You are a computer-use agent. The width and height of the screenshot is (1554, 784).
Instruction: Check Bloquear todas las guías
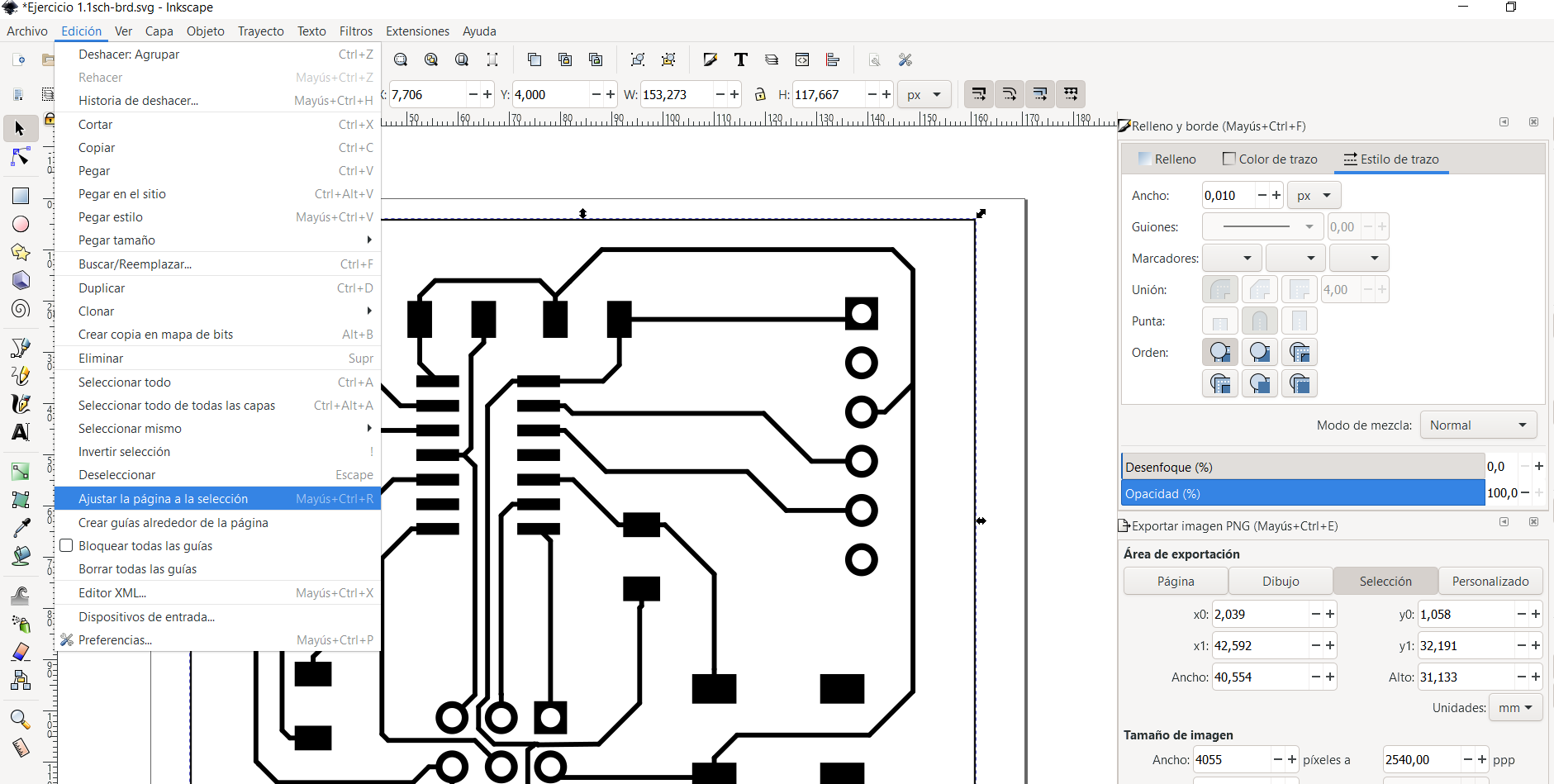click(x=66, y=545)
